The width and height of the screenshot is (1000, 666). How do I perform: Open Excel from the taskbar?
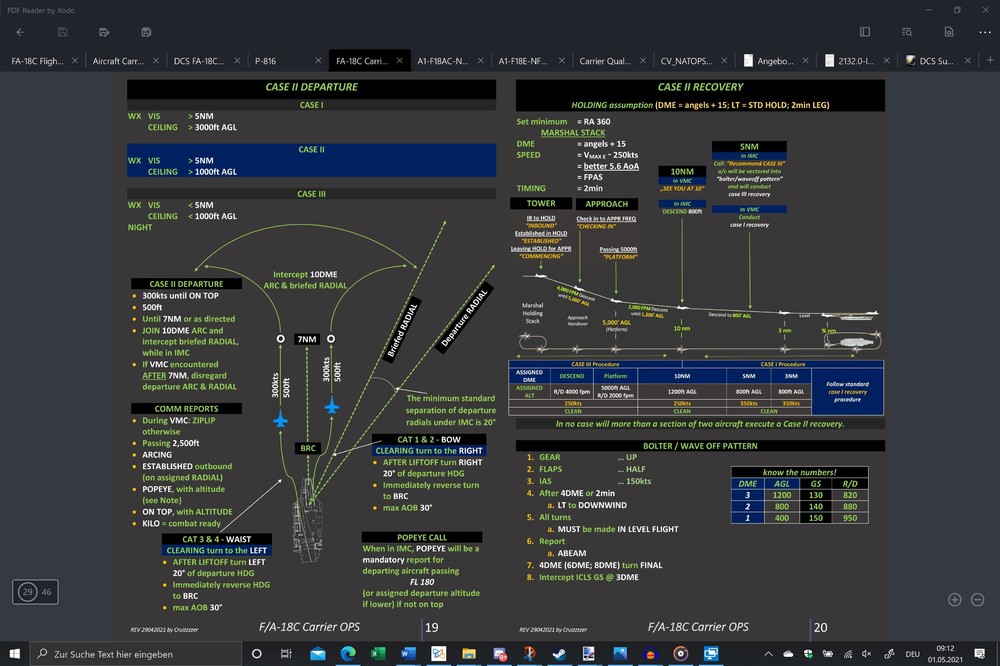378,654
